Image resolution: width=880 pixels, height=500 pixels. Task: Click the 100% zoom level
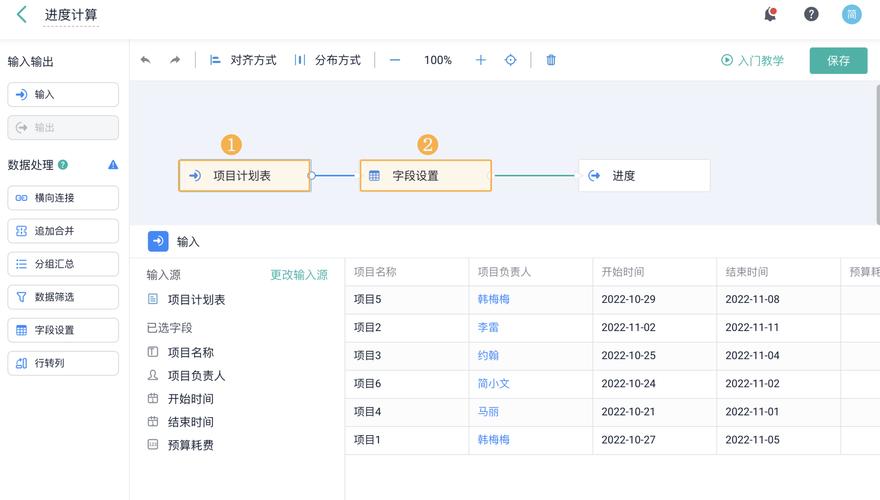438,60
